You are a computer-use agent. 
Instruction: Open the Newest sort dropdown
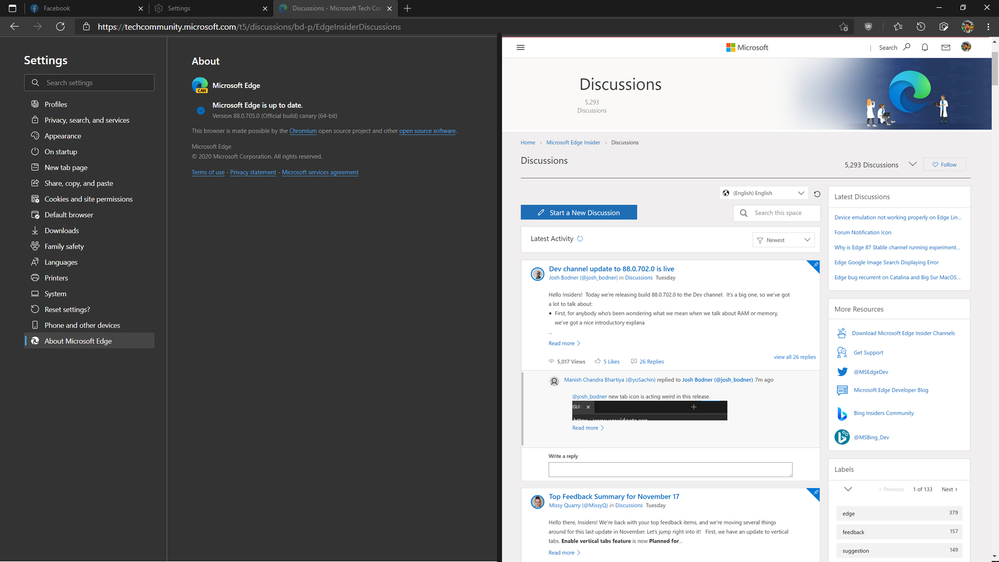tap(784, 240)
